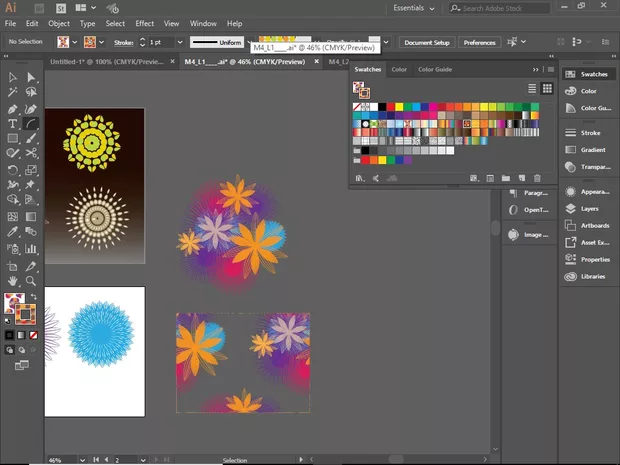
Task: Pick the Scissors tool in toolbar
Action: pyautogui.click(x=32, y=154)
